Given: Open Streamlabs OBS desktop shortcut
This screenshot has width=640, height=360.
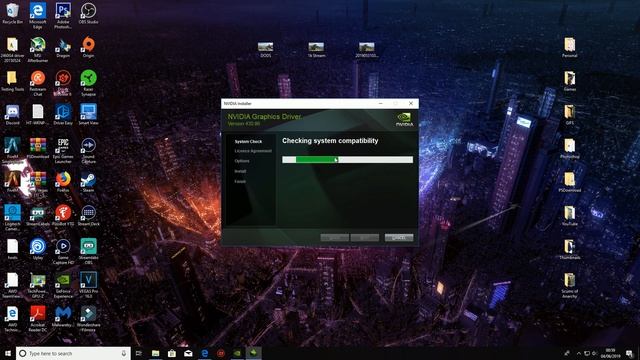Looking at the screenshot, I should click(88, 252).
